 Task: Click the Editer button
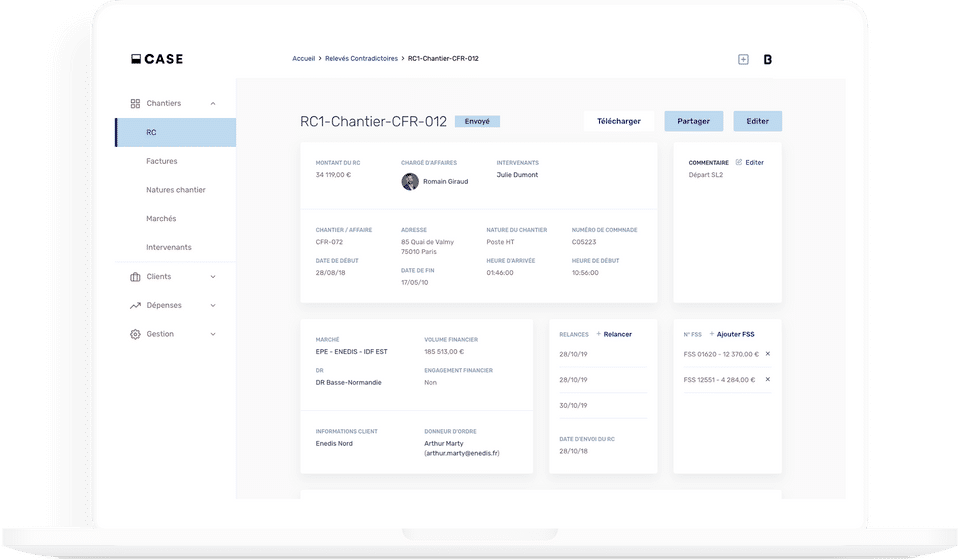coord(757,121)
